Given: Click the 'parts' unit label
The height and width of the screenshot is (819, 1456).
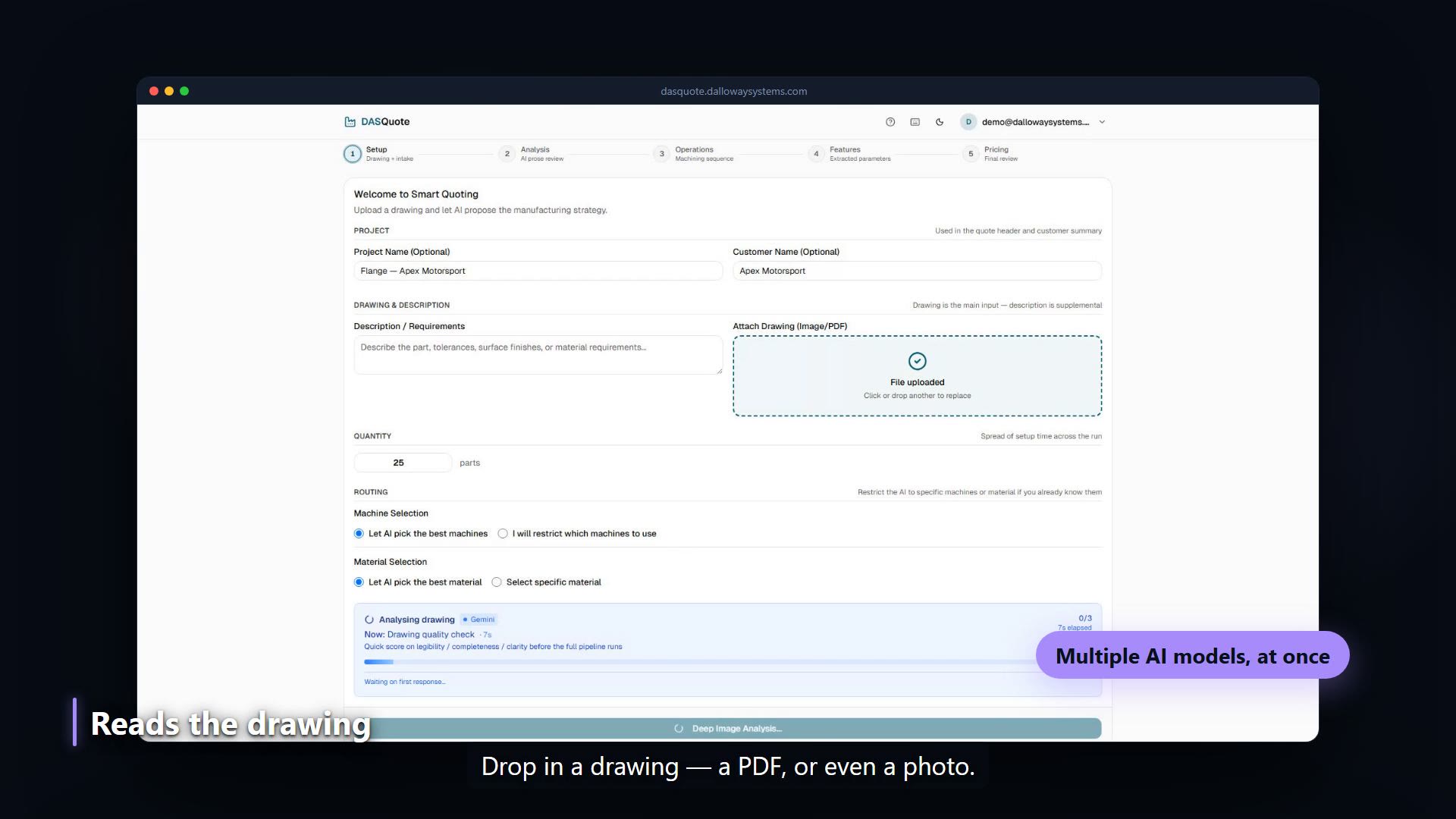Looking at the screenshot, I should 469,463.
